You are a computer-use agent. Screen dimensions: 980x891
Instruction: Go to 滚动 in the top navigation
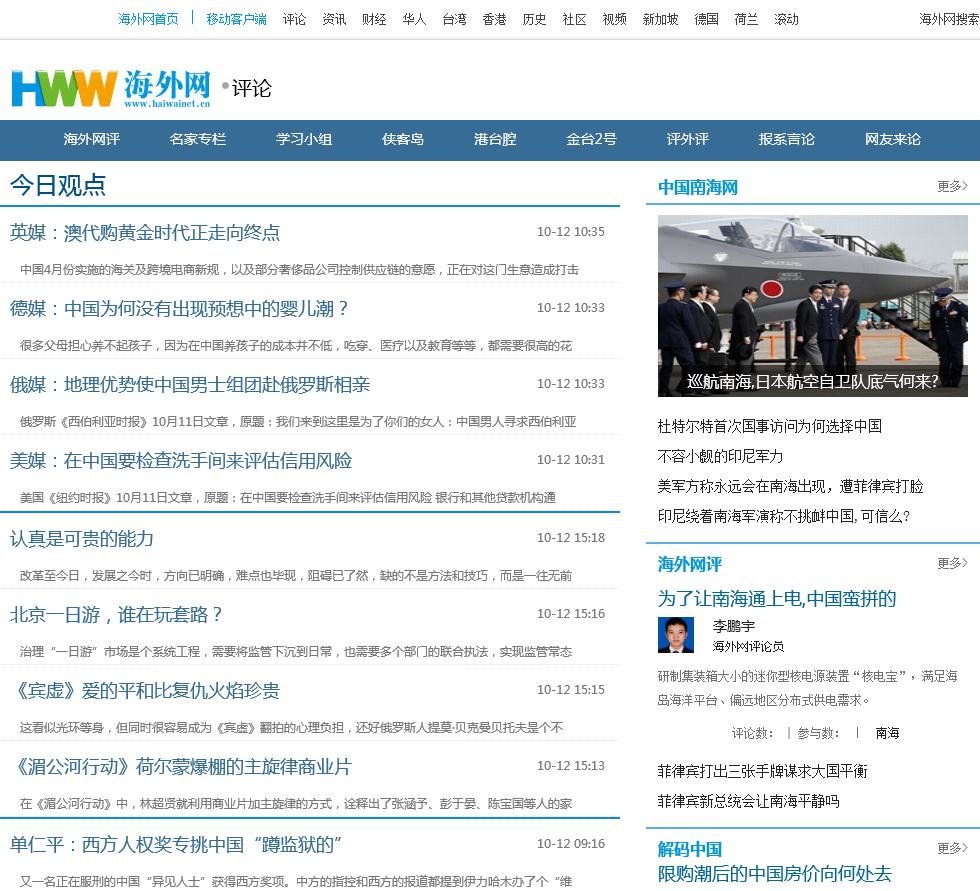click(x=787, y=19)
